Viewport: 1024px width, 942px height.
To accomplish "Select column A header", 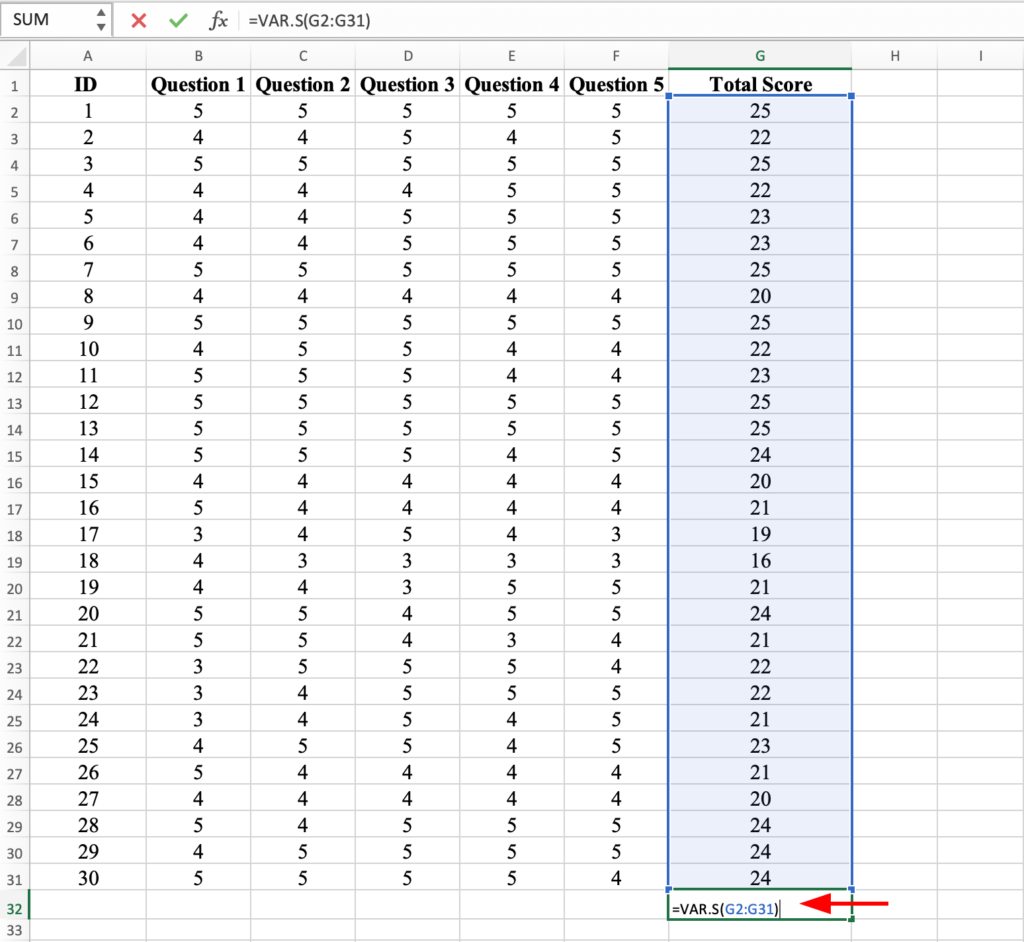I will 87,56.
